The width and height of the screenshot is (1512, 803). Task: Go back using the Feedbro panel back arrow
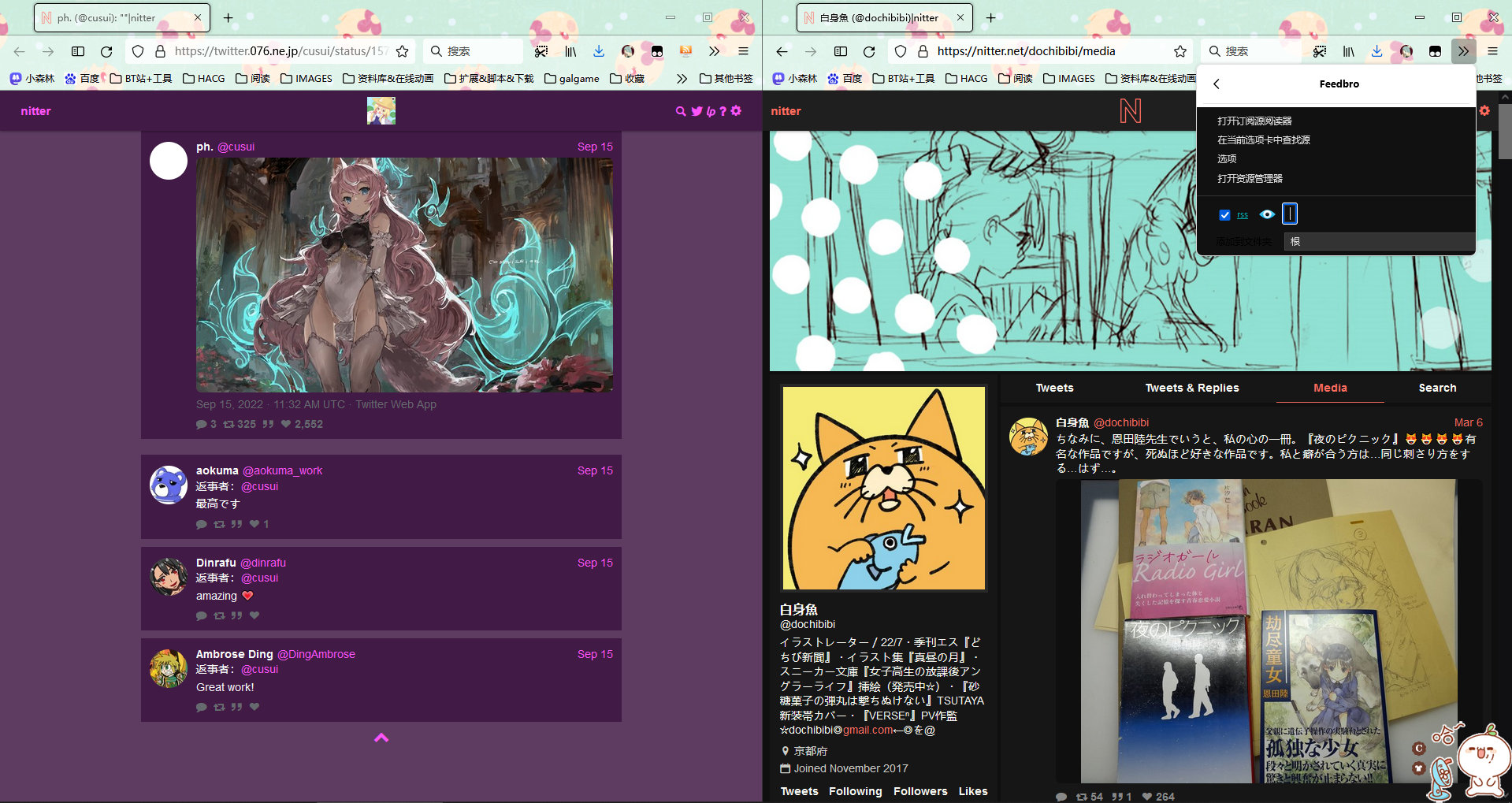(x=1217, y=84)
